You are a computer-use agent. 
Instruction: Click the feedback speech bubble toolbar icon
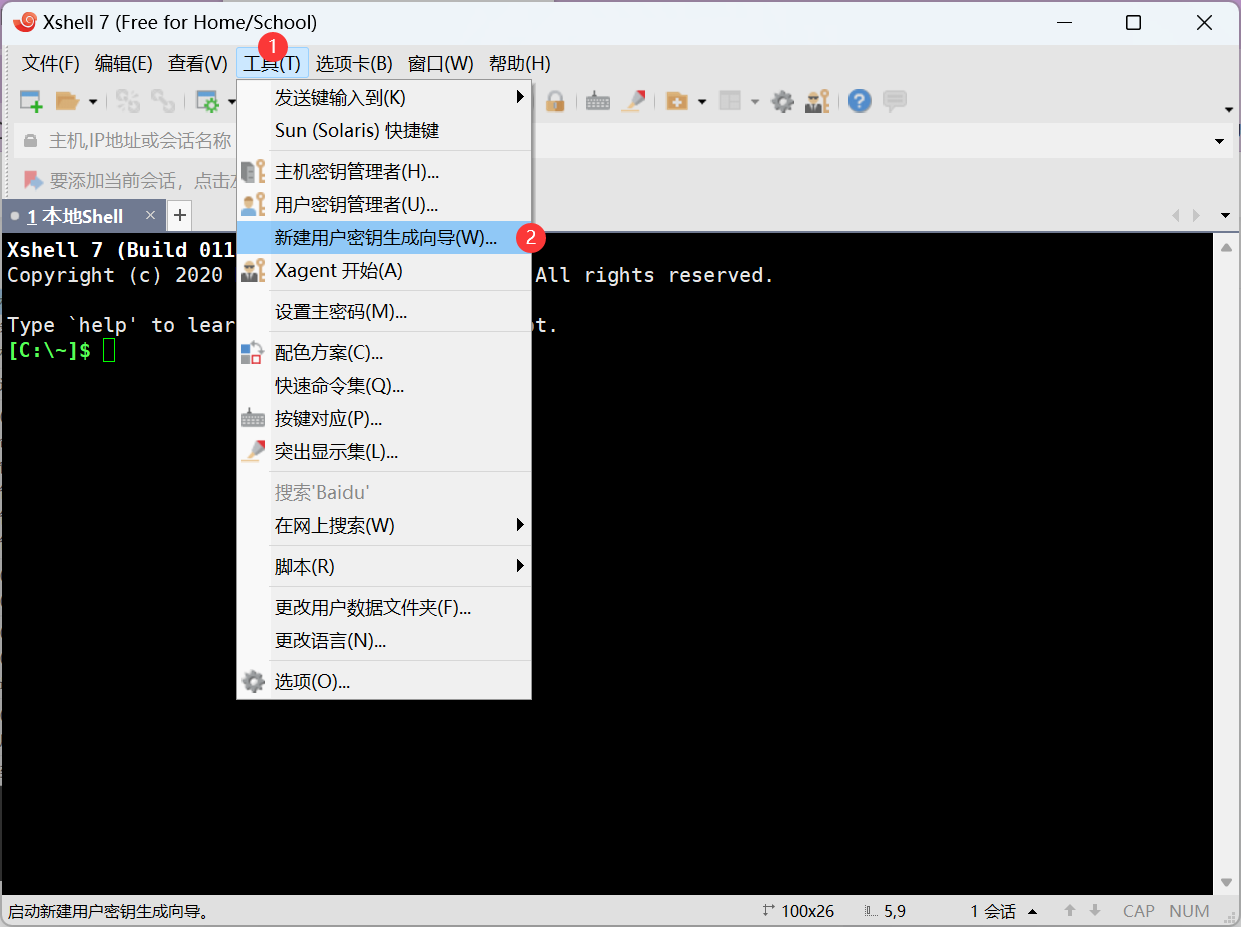895,101
